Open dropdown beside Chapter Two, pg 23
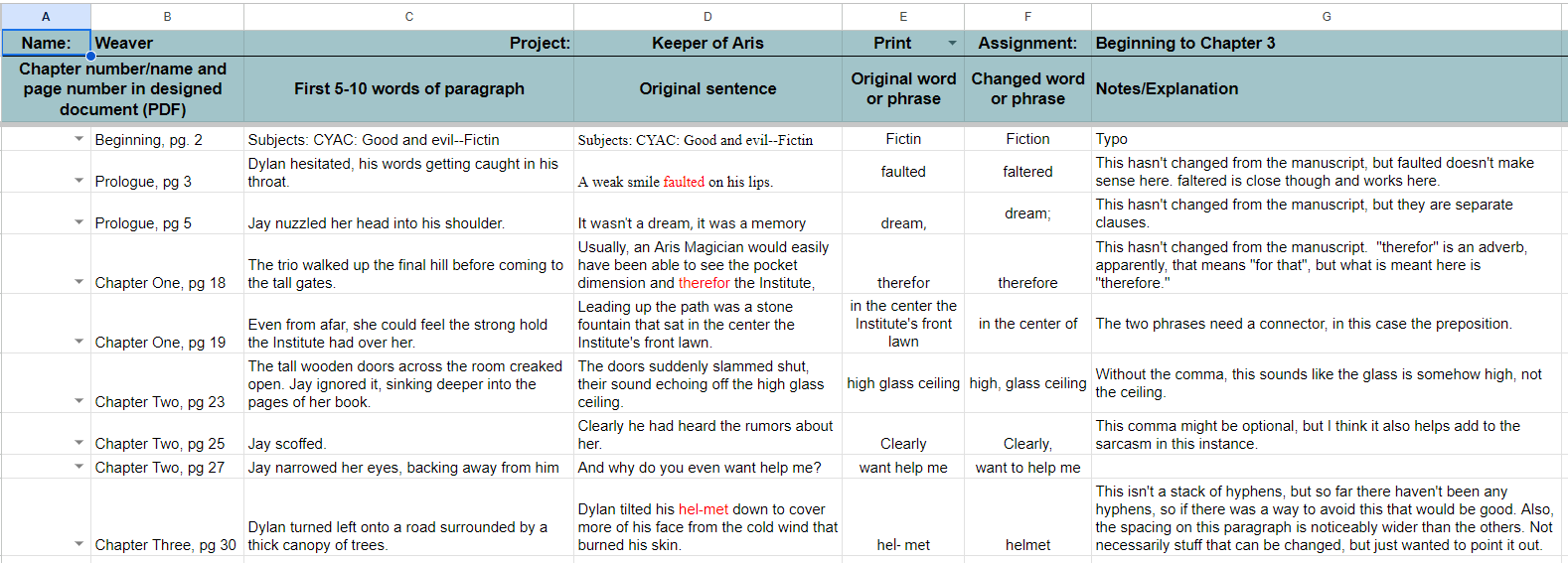The height and width of the screenshot is (563, 1568). pos(79,402)
